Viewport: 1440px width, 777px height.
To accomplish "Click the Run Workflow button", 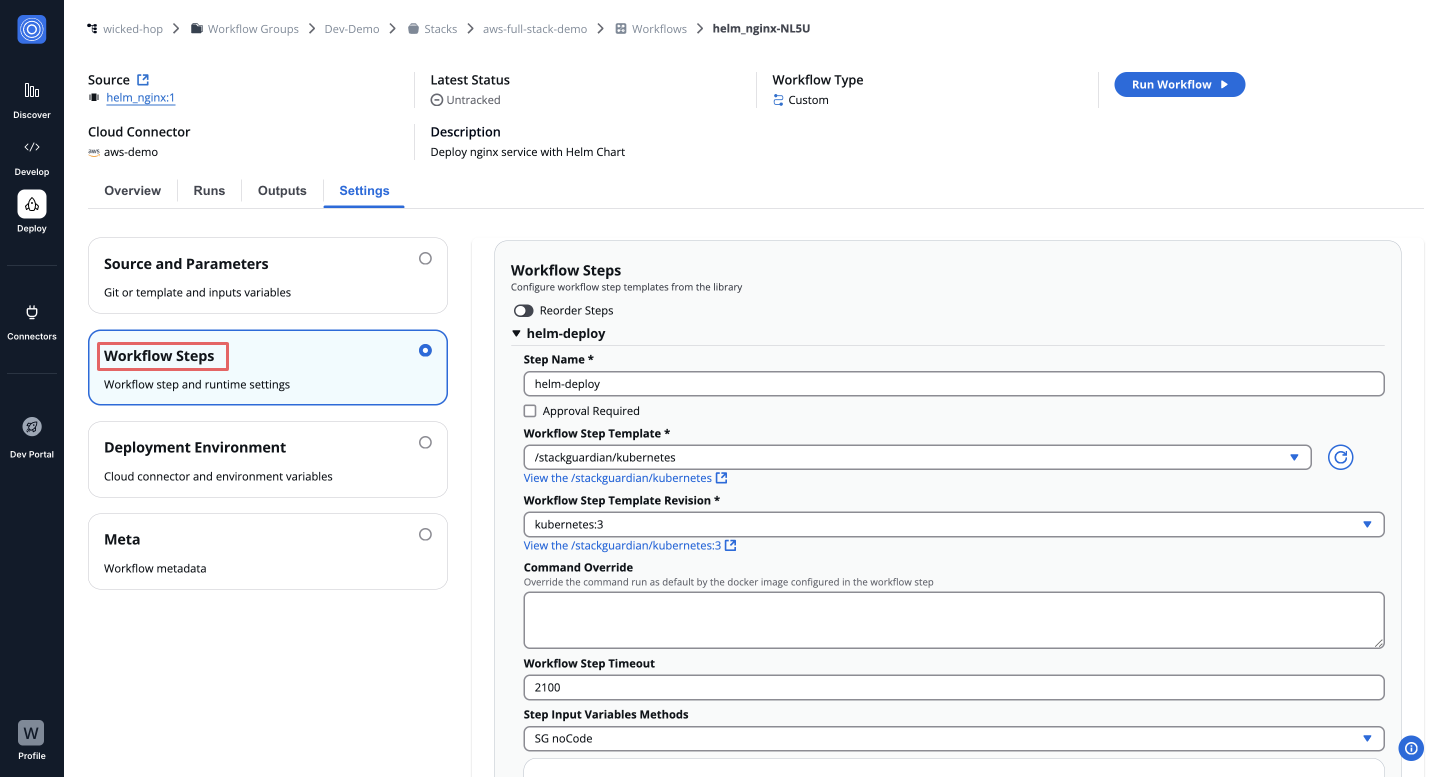I will pos(1179,85).
